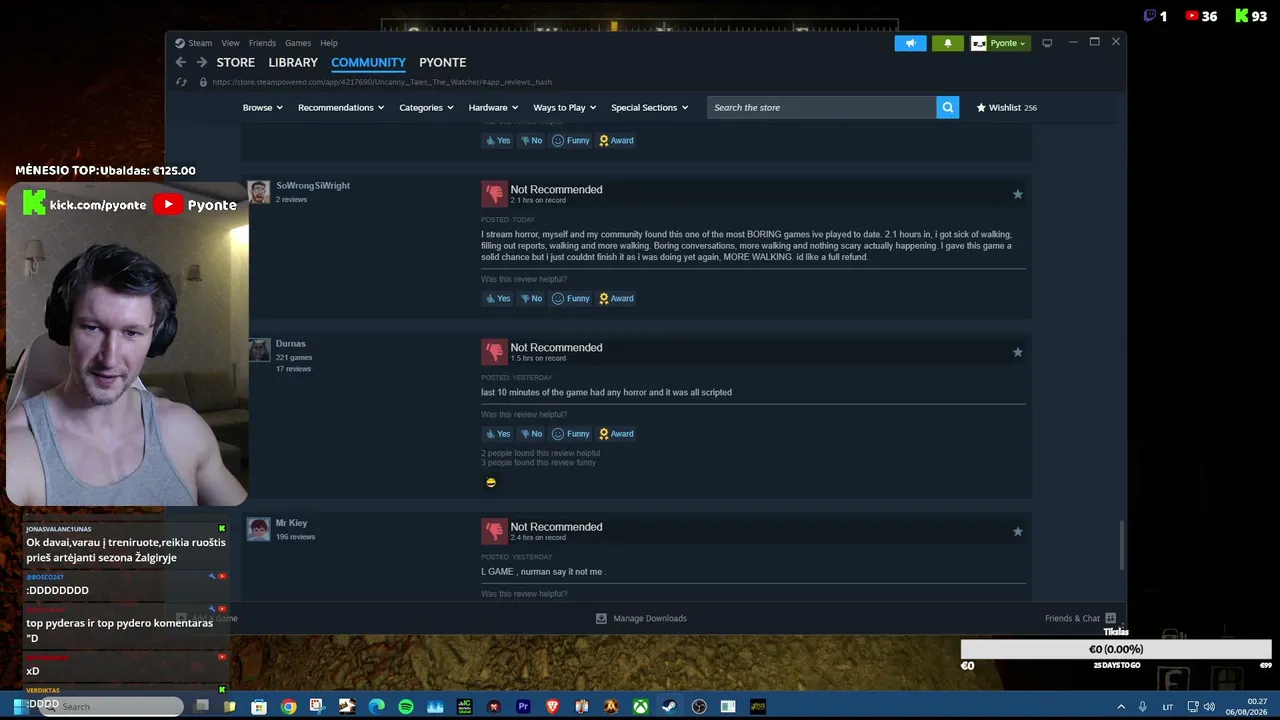Viewport: 1280px width, 720px height.
Task: Open Google Chrome from the taskbar
Action: (x=288, y=707)
